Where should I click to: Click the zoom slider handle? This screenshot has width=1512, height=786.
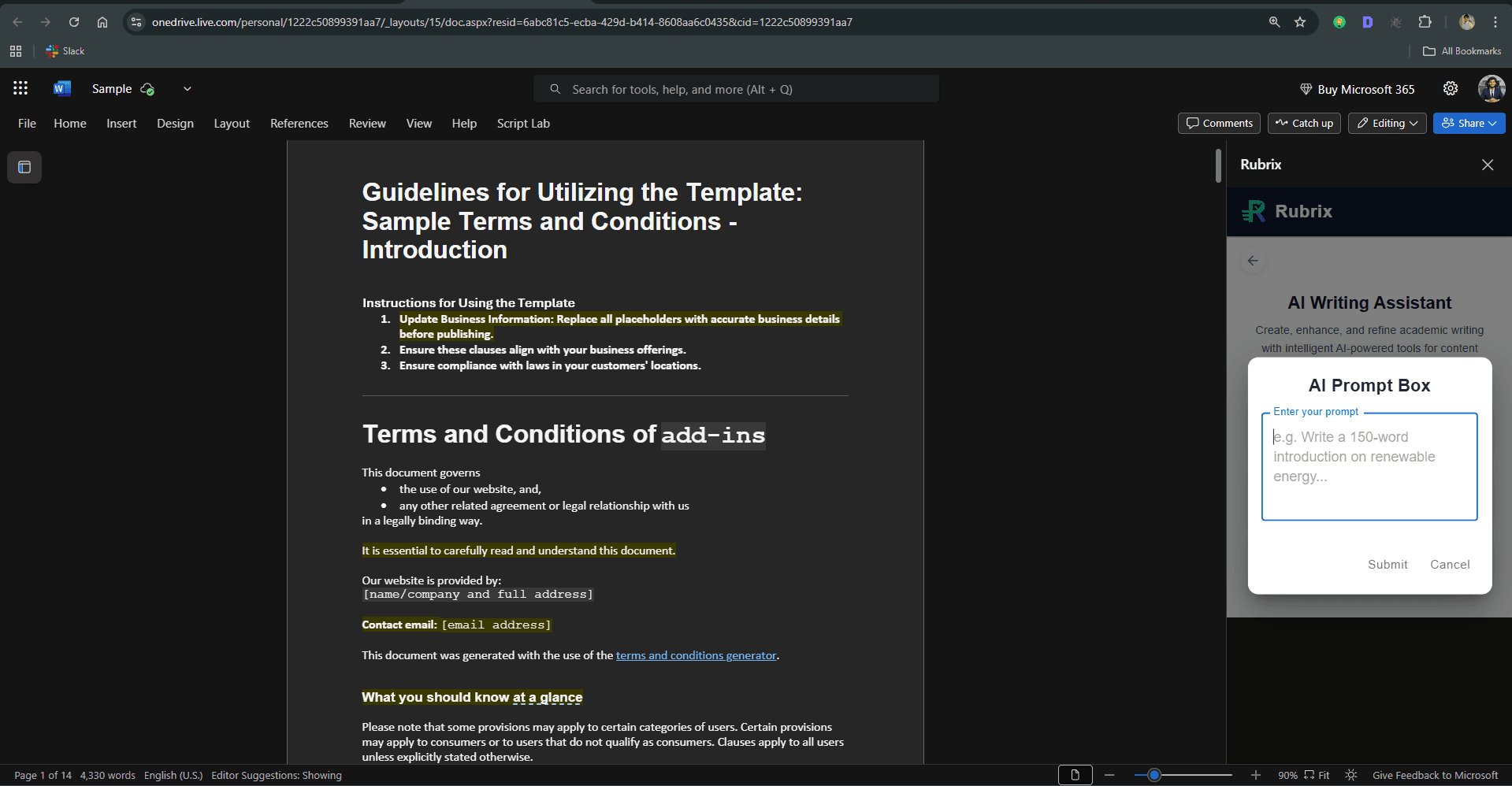[x=1154, y=776]
